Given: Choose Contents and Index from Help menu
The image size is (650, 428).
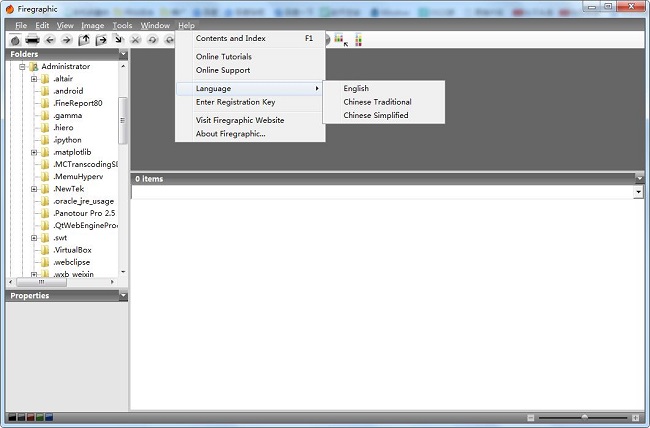Looking at the screenshot, I should point(250,38).
